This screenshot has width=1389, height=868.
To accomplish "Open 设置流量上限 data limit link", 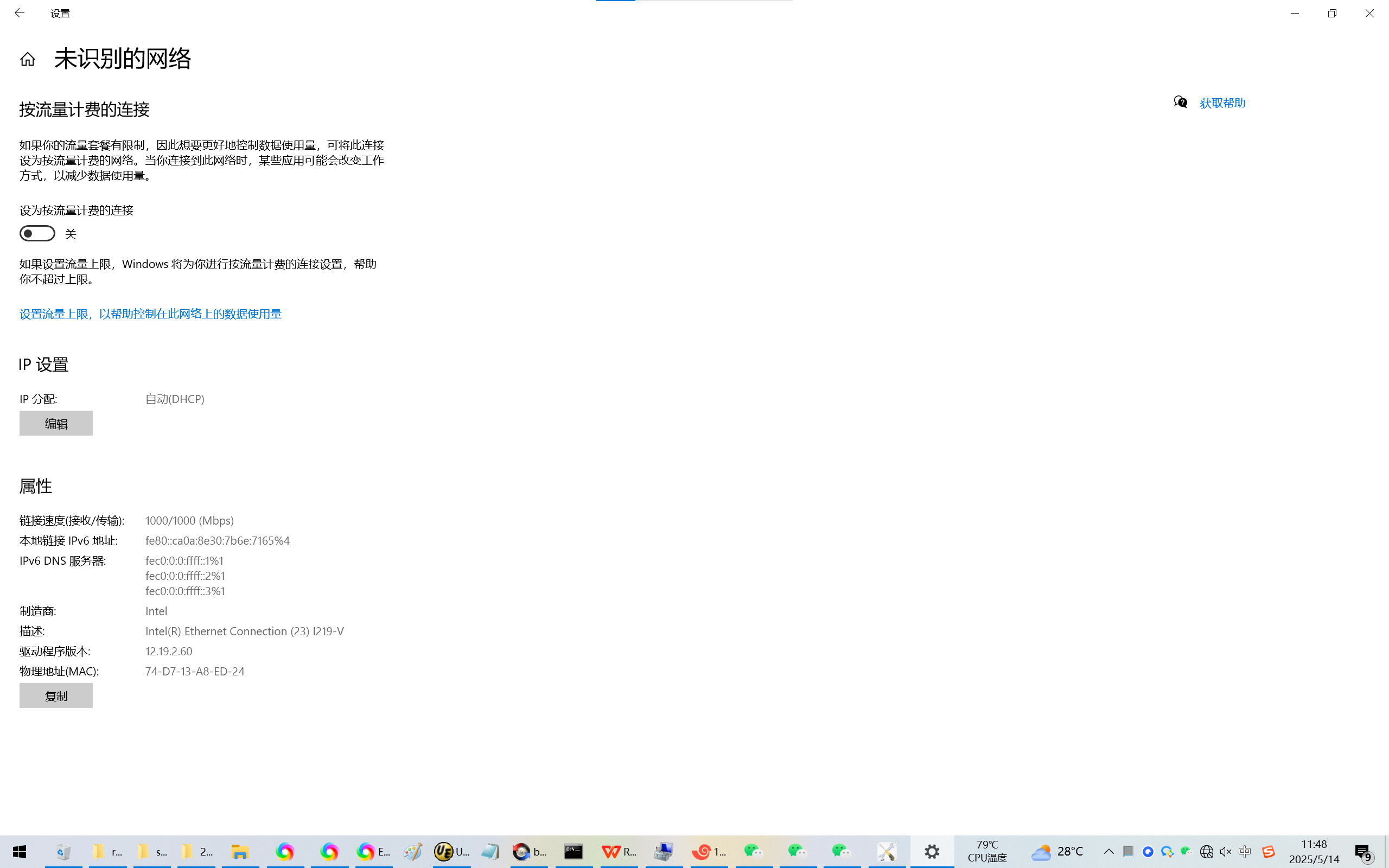I will [150, 314].
